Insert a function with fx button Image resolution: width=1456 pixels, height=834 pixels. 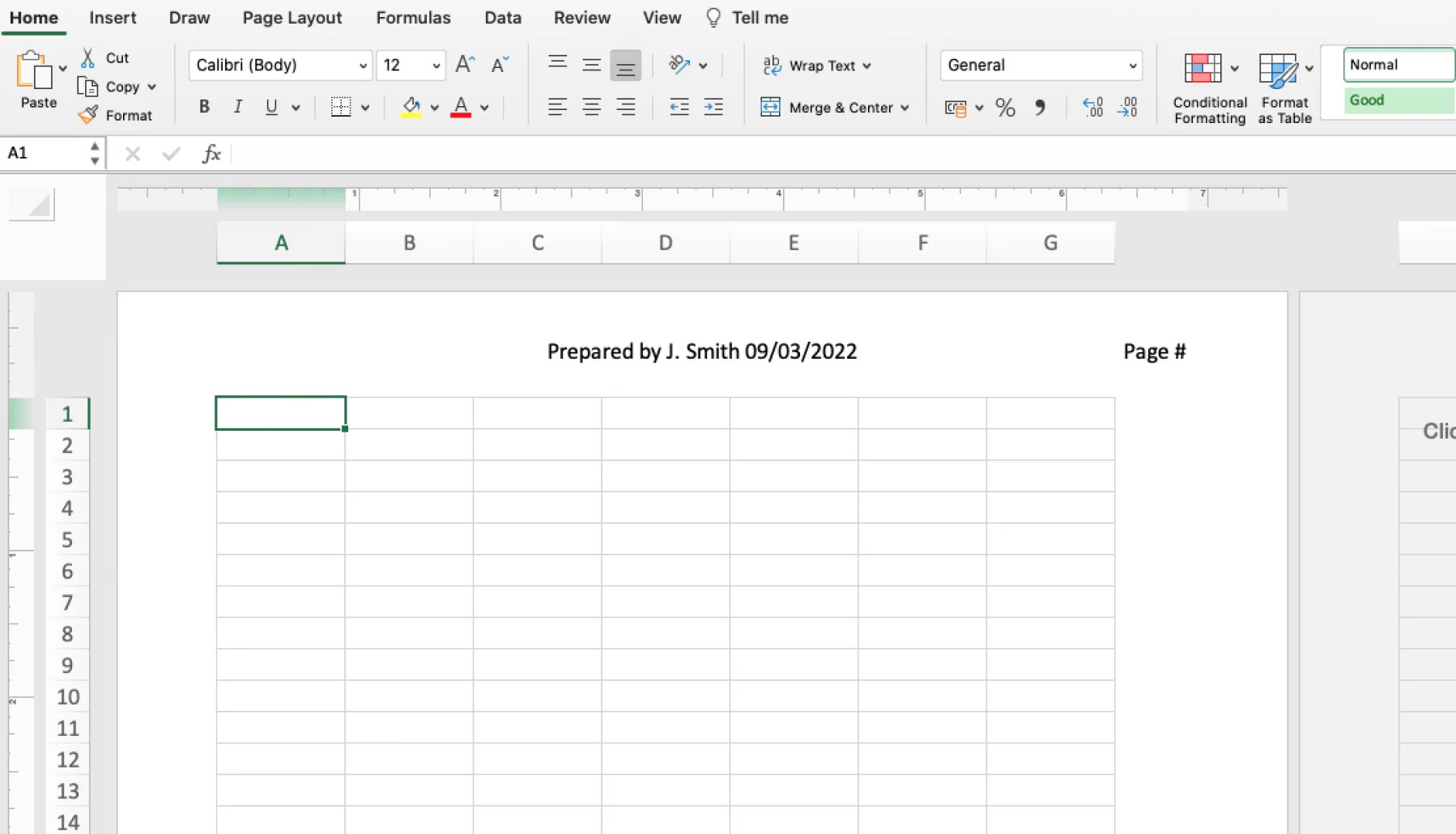pyautogui.click(x=211, y=153)
